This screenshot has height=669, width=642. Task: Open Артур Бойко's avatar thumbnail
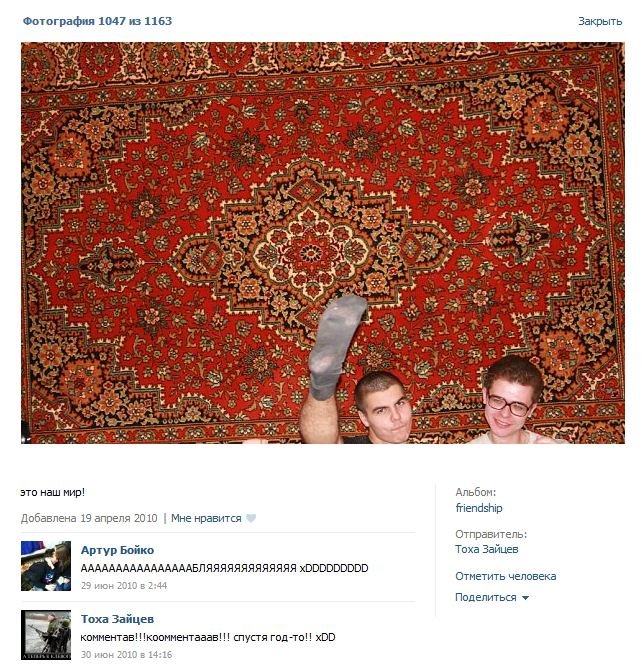pos(46,566)
